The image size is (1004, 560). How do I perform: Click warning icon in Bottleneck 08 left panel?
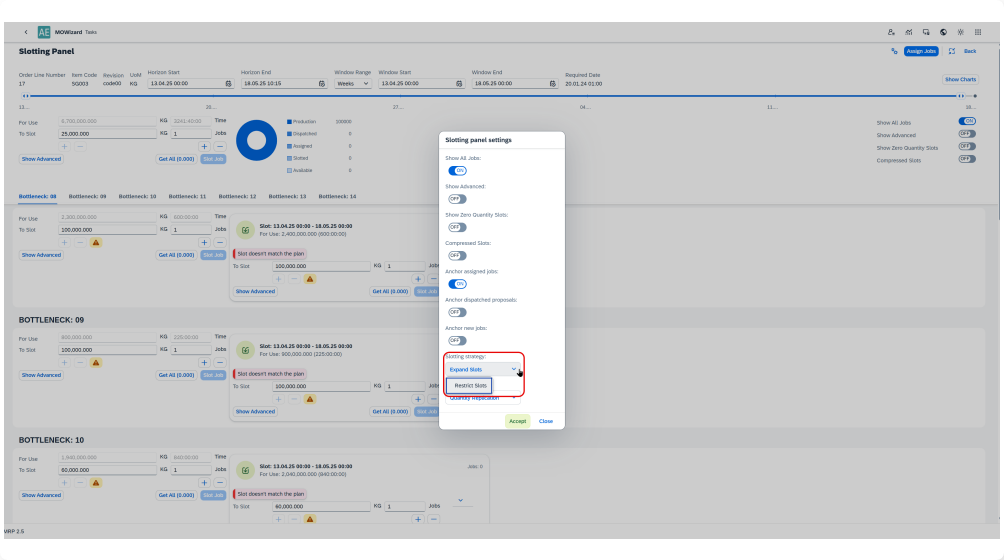click(x=95, y=243)
